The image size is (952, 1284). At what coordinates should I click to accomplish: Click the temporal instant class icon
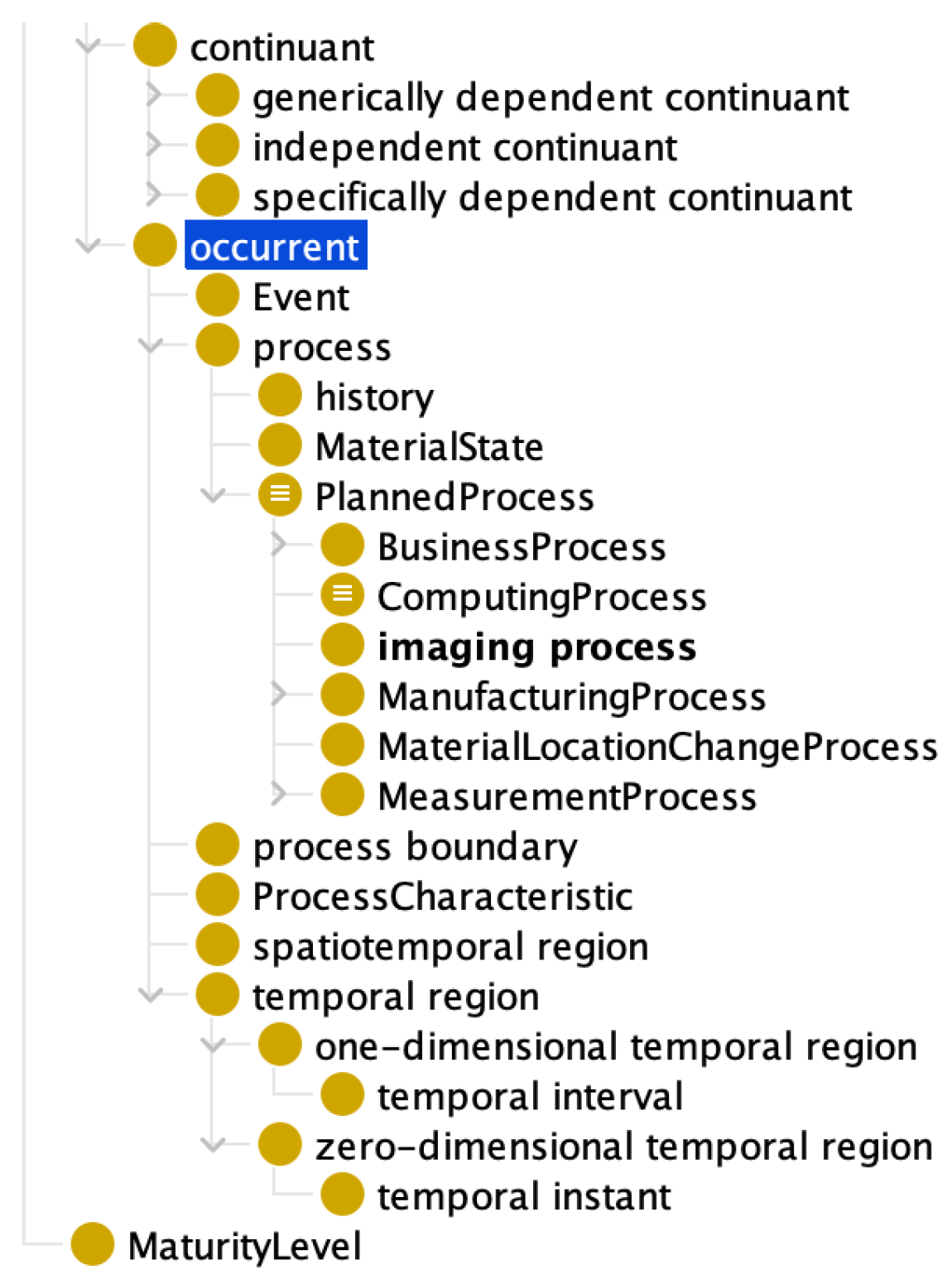coord(342,1195)
